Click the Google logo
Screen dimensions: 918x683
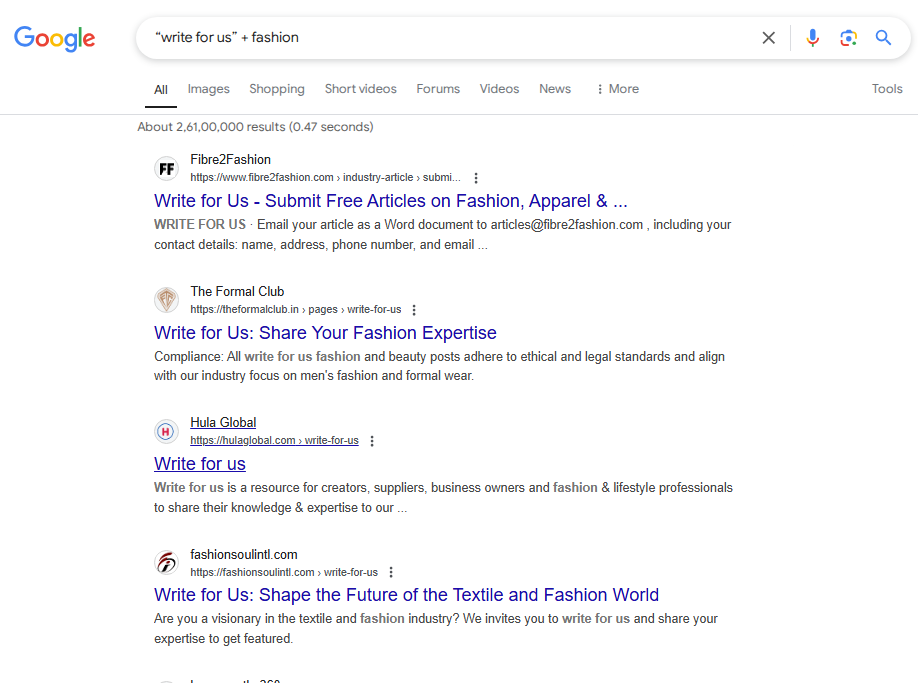(x=54, y=39)
